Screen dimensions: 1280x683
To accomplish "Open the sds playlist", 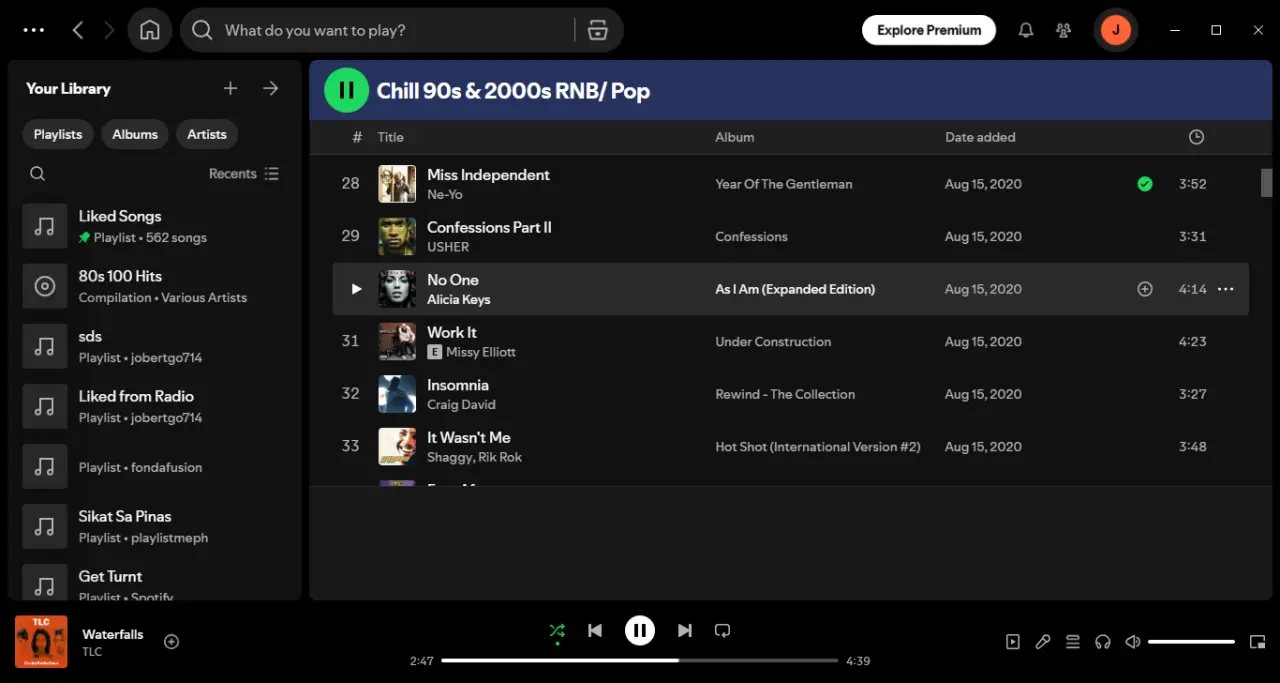I will 155,347.
